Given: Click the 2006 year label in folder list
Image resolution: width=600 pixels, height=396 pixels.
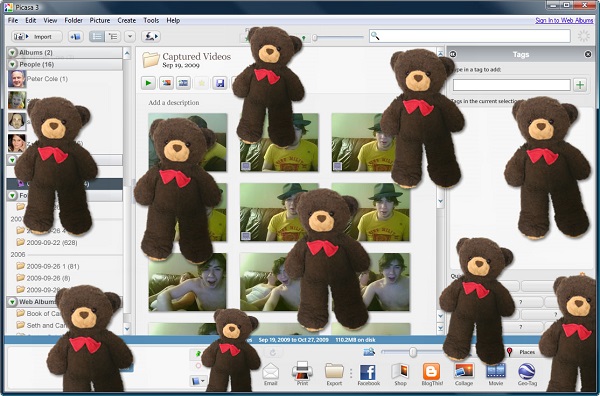Looking at the screenshot, I should (18, 254).
